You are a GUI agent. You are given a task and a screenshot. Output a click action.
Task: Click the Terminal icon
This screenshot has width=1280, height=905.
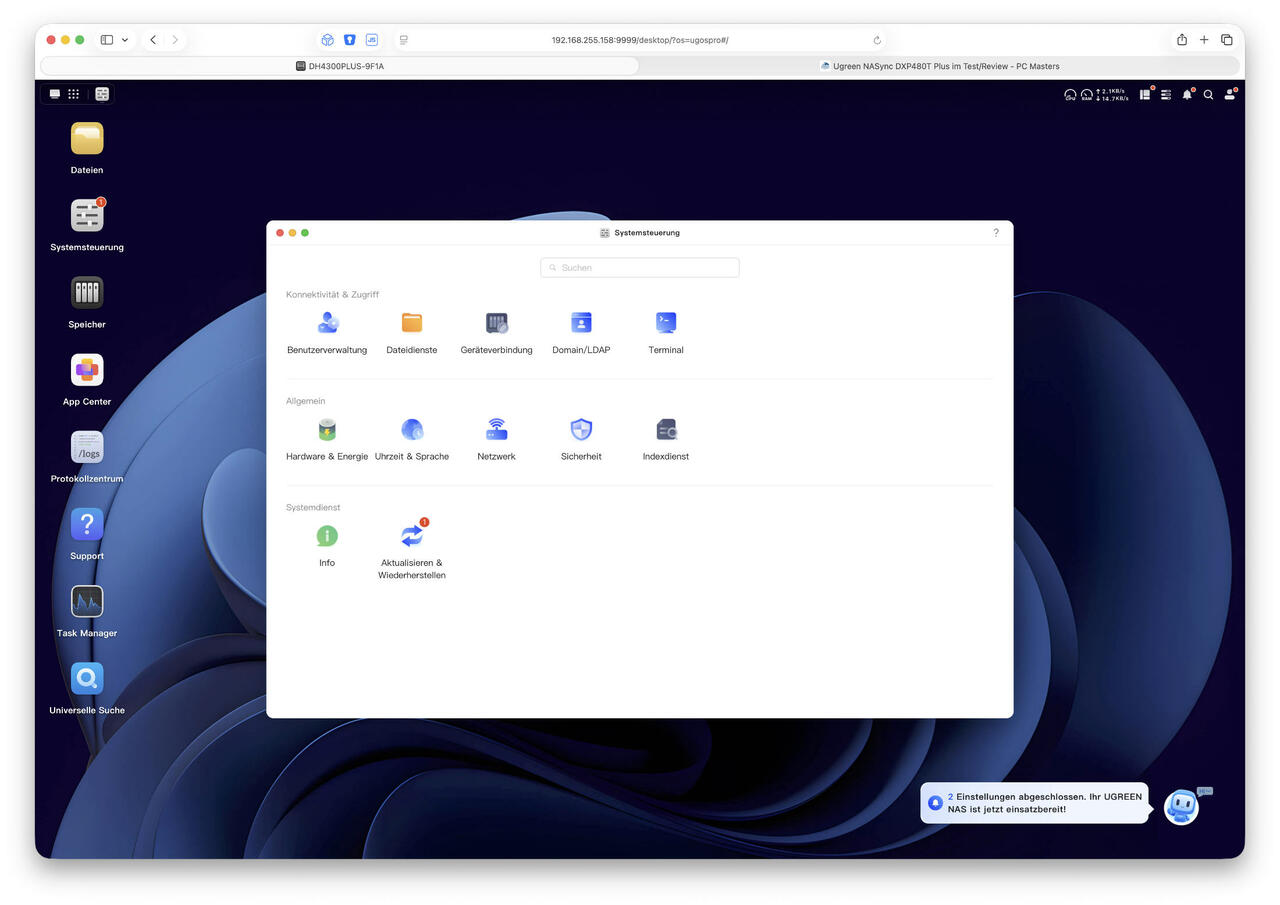666,323
